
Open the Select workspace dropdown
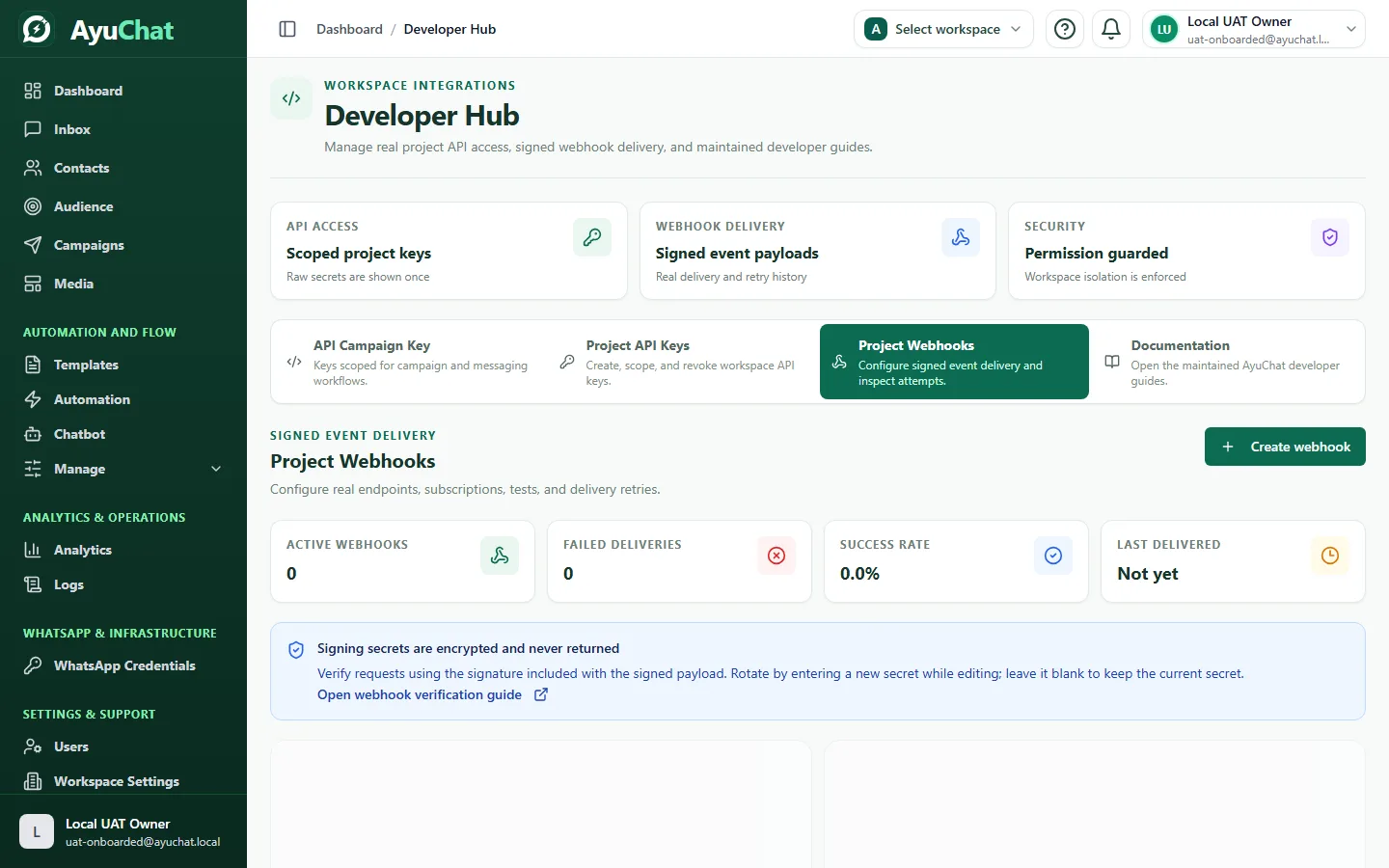pos(943,29)
